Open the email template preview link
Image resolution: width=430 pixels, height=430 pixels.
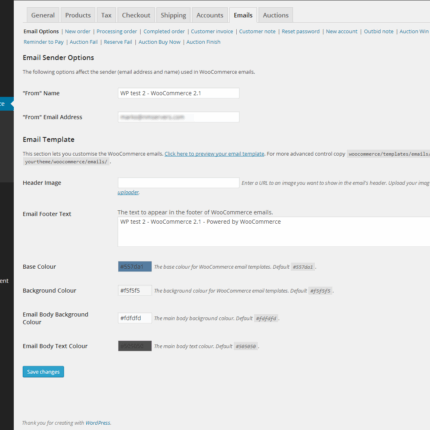[214, 154]
